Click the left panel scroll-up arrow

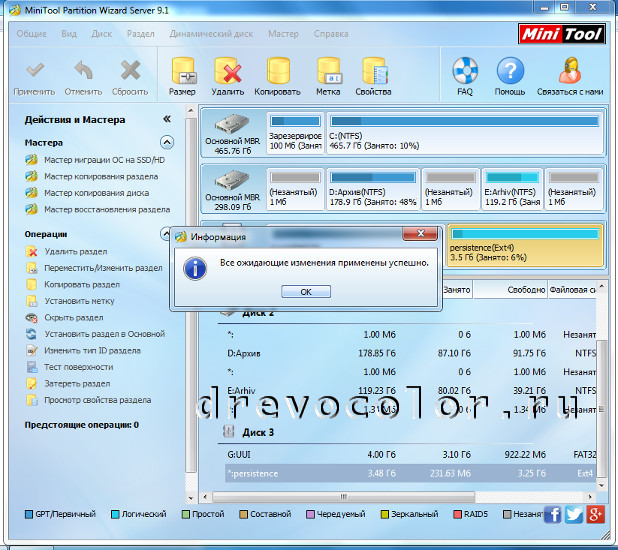(191, 110)
